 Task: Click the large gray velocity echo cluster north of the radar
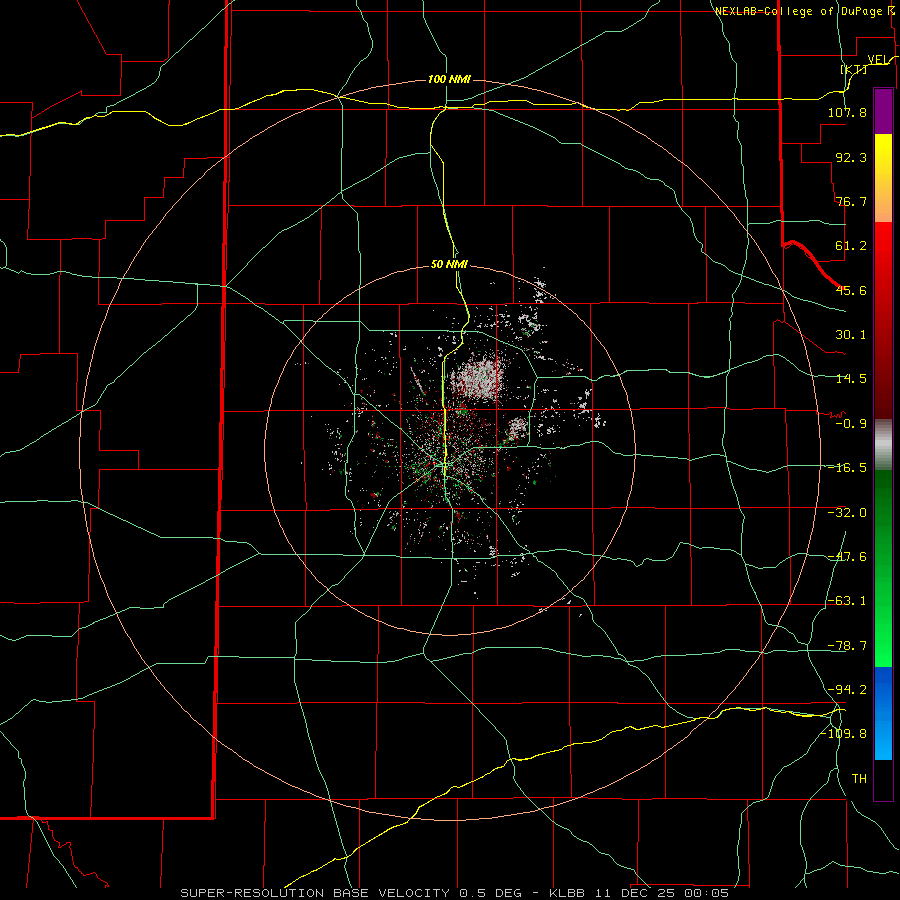[478, 378]
